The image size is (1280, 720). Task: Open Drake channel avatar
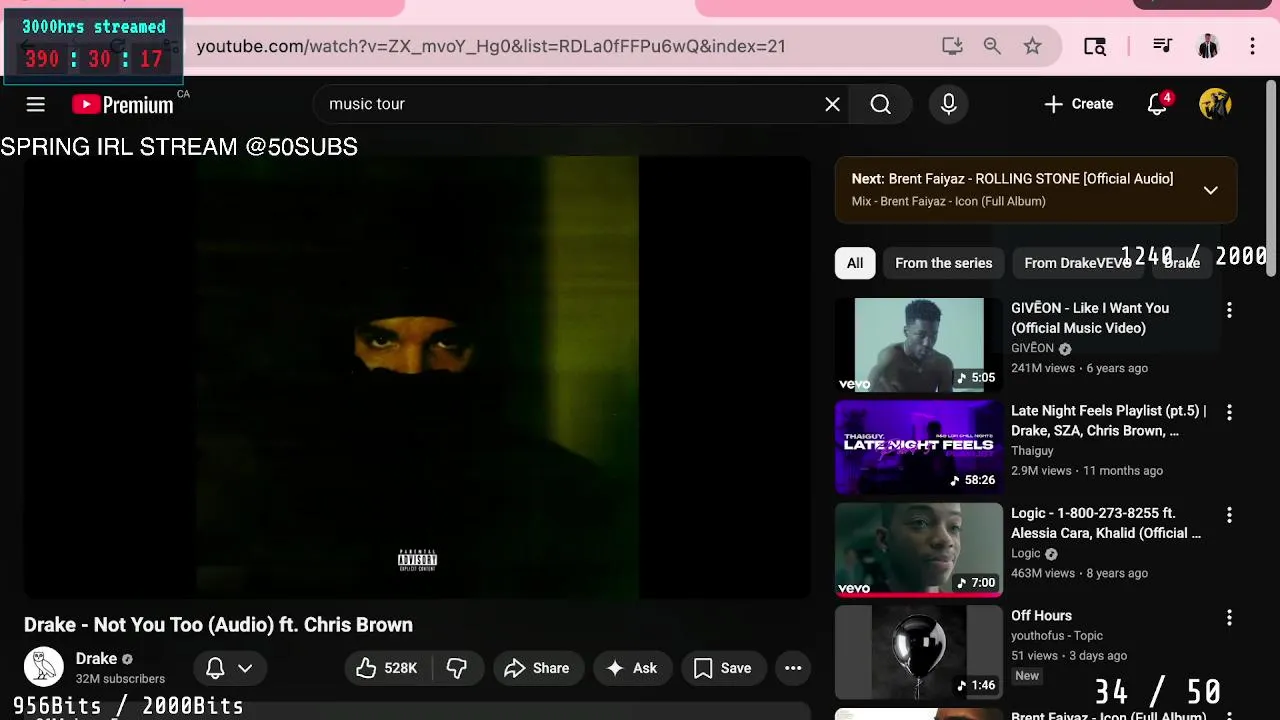click(43, 668)
